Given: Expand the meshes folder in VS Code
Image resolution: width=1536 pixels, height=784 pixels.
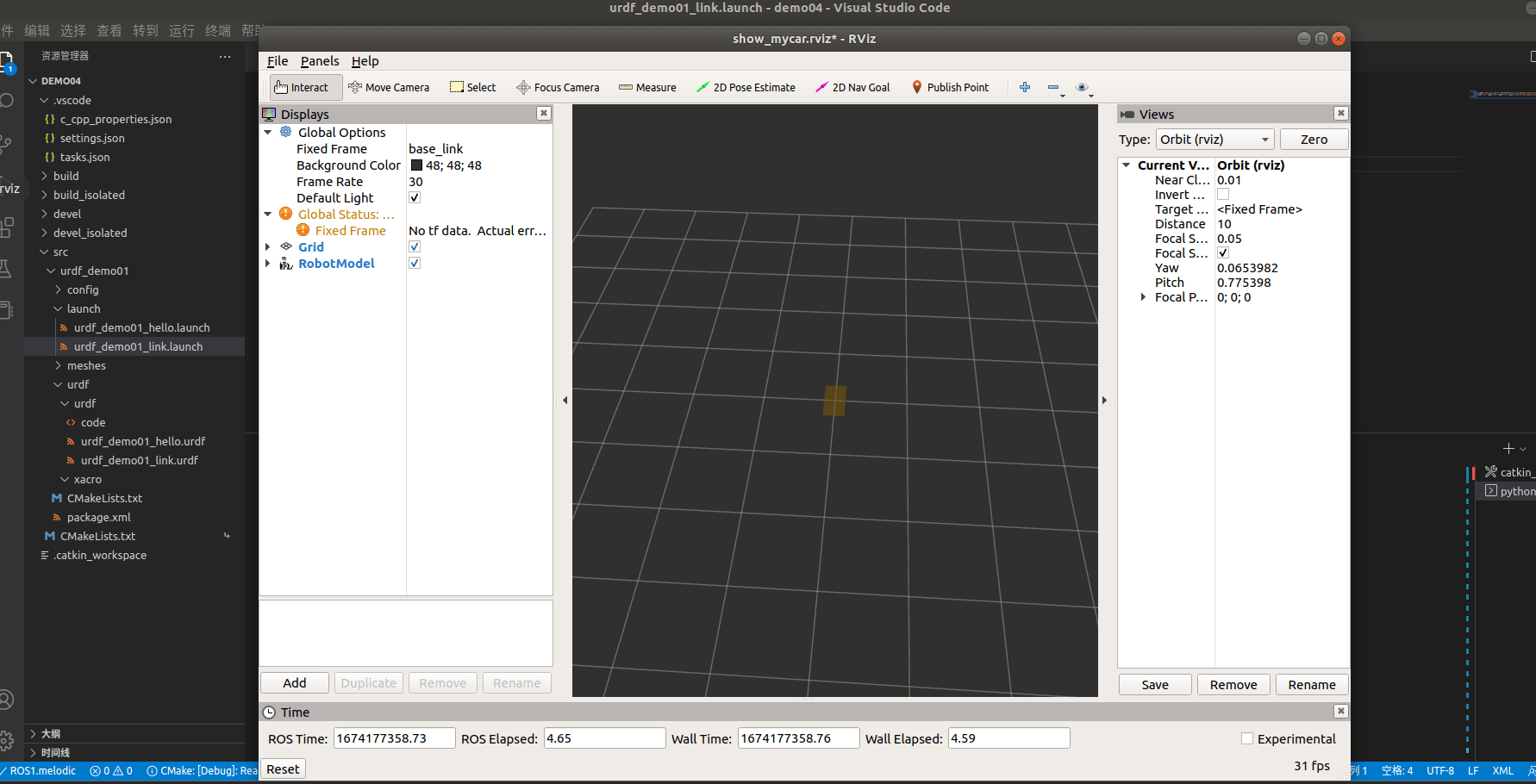Looking at the screenshot, I should (86, 365).
